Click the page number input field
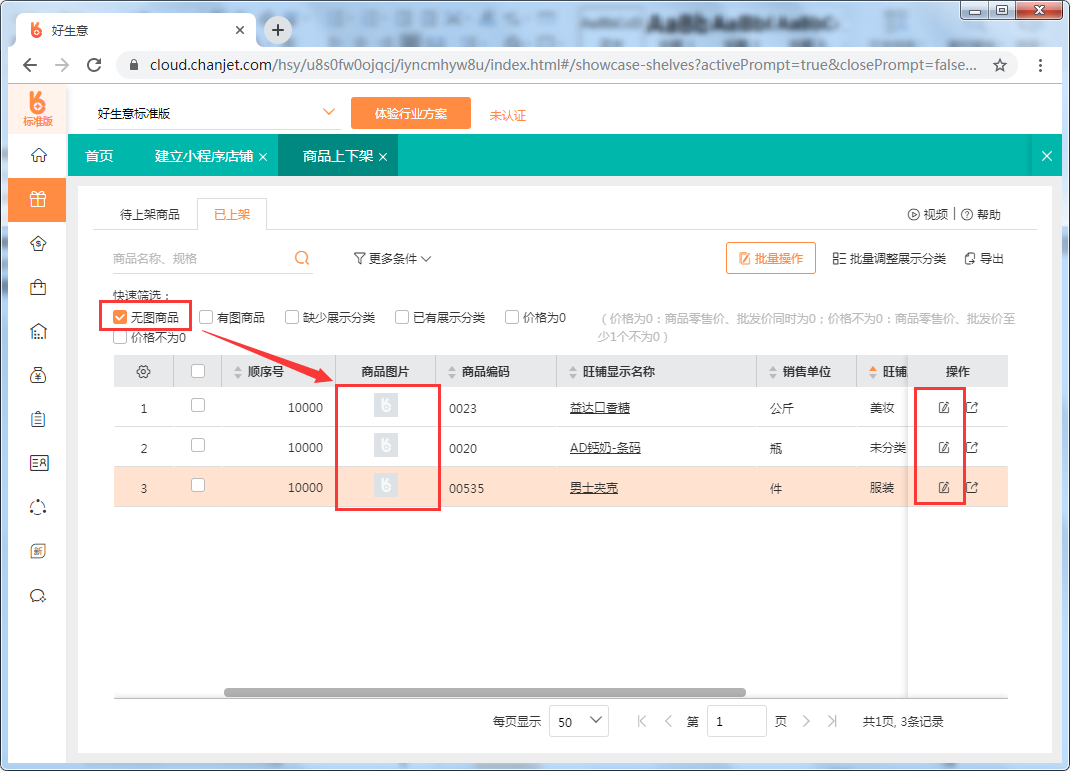The height and width of the screenshot is (771, 1070). point(736,721)
